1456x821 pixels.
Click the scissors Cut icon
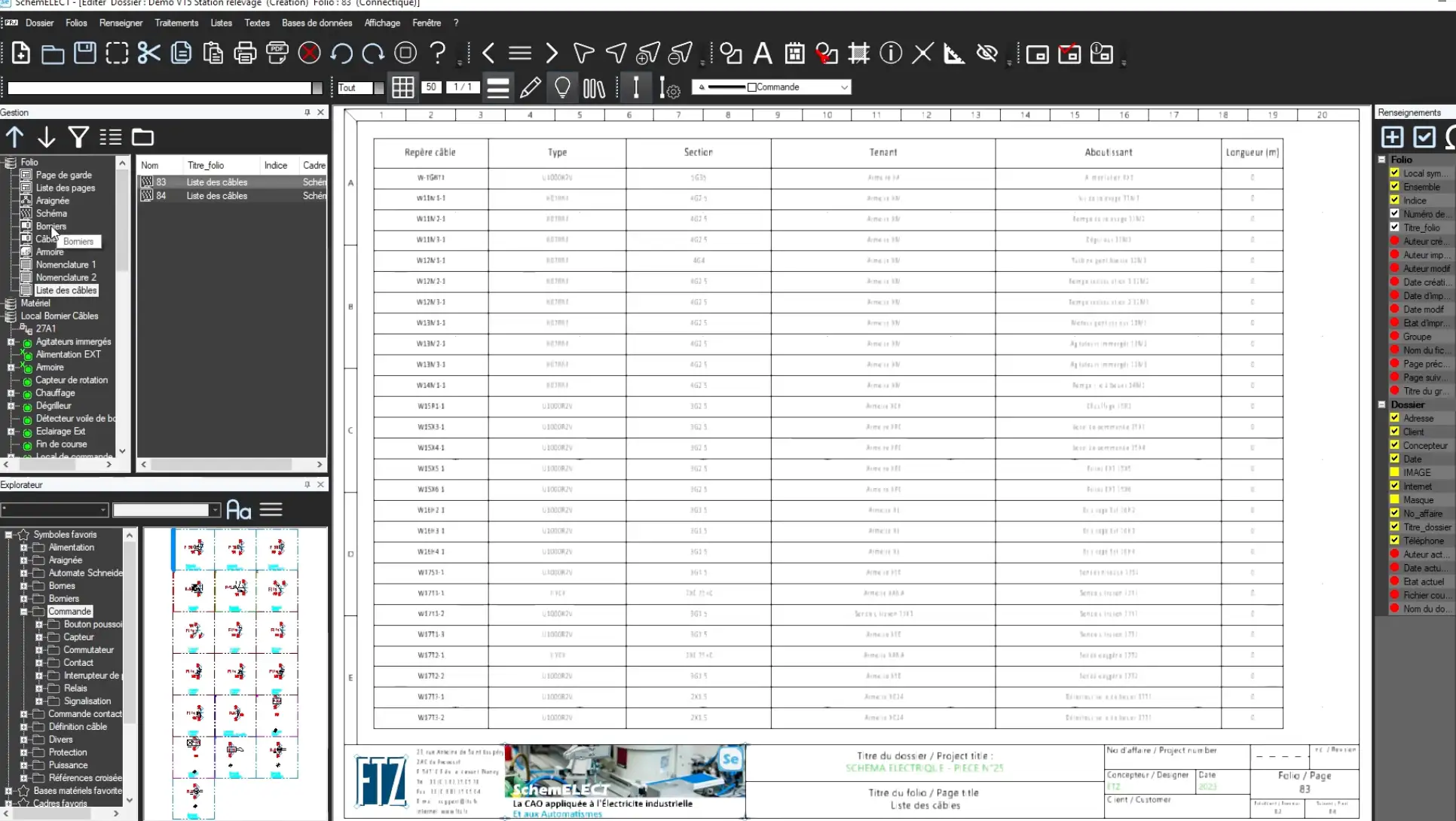pyautogui.click(x=148, y=53)
